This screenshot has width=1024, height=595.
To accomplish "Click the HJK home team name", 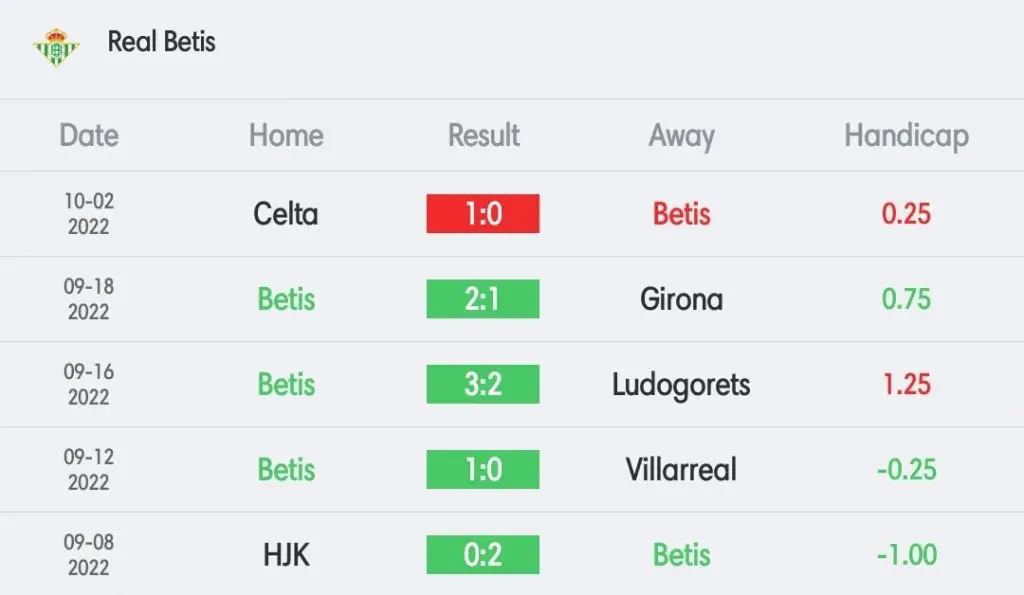I will [x=286, y=555].
